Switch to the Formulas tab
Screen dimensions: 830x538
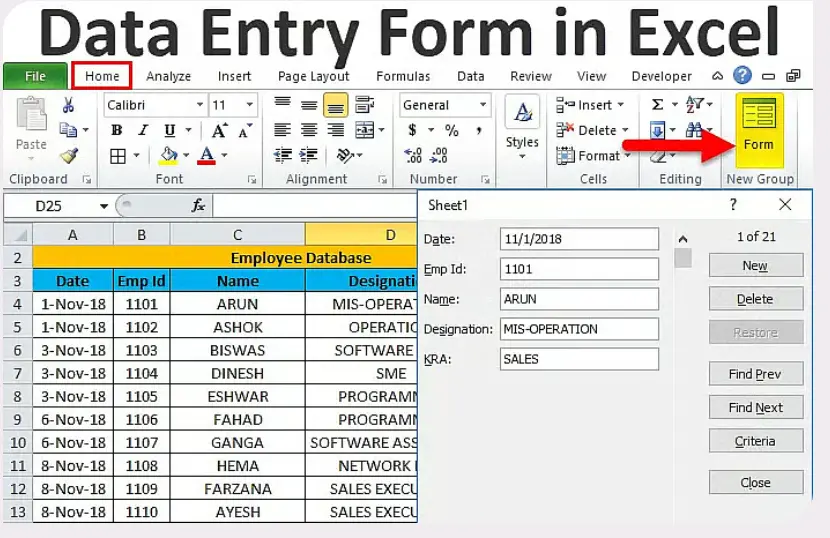click(403, 76)
